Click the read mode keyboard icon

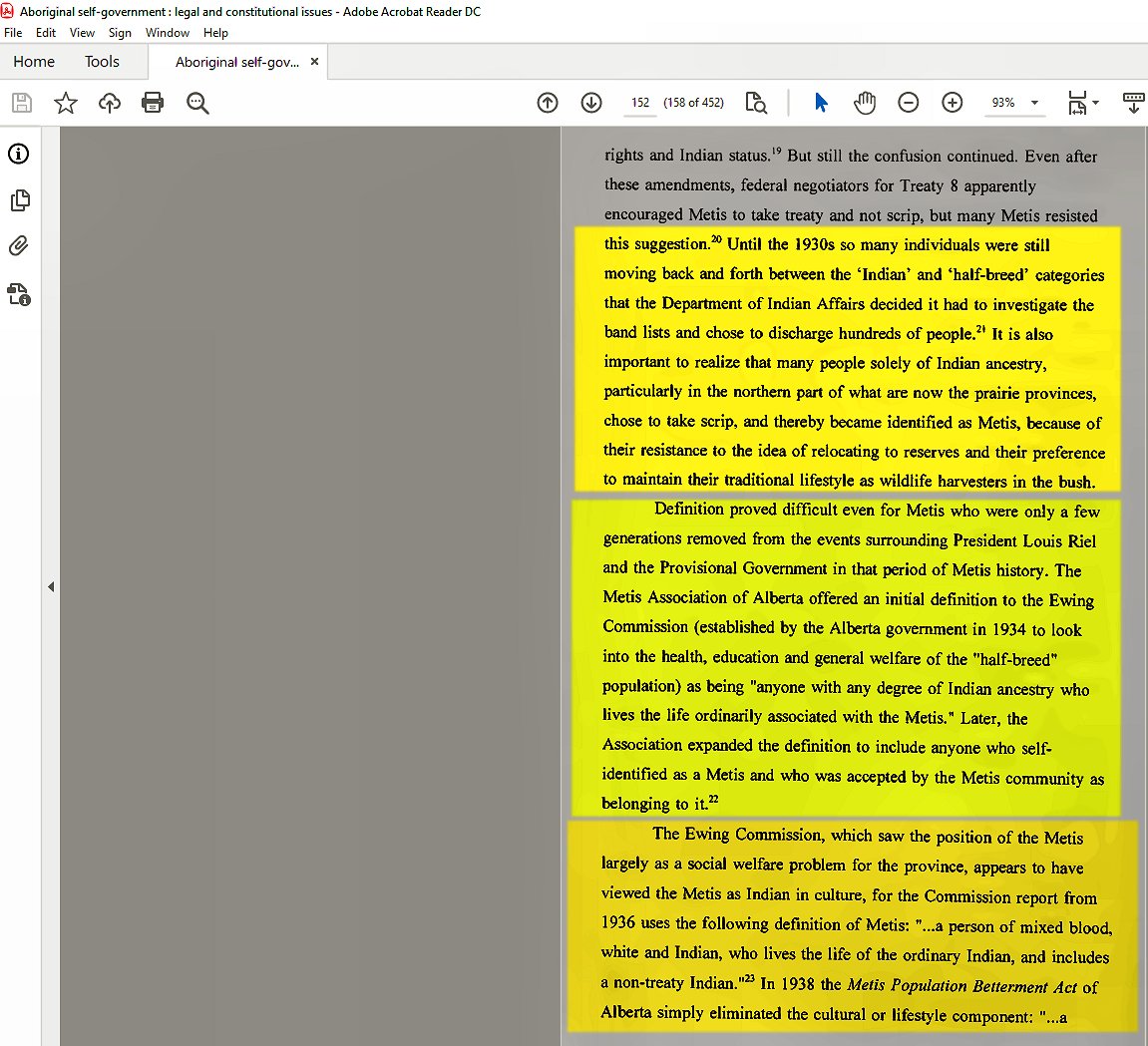click(x=1133, y=103)
